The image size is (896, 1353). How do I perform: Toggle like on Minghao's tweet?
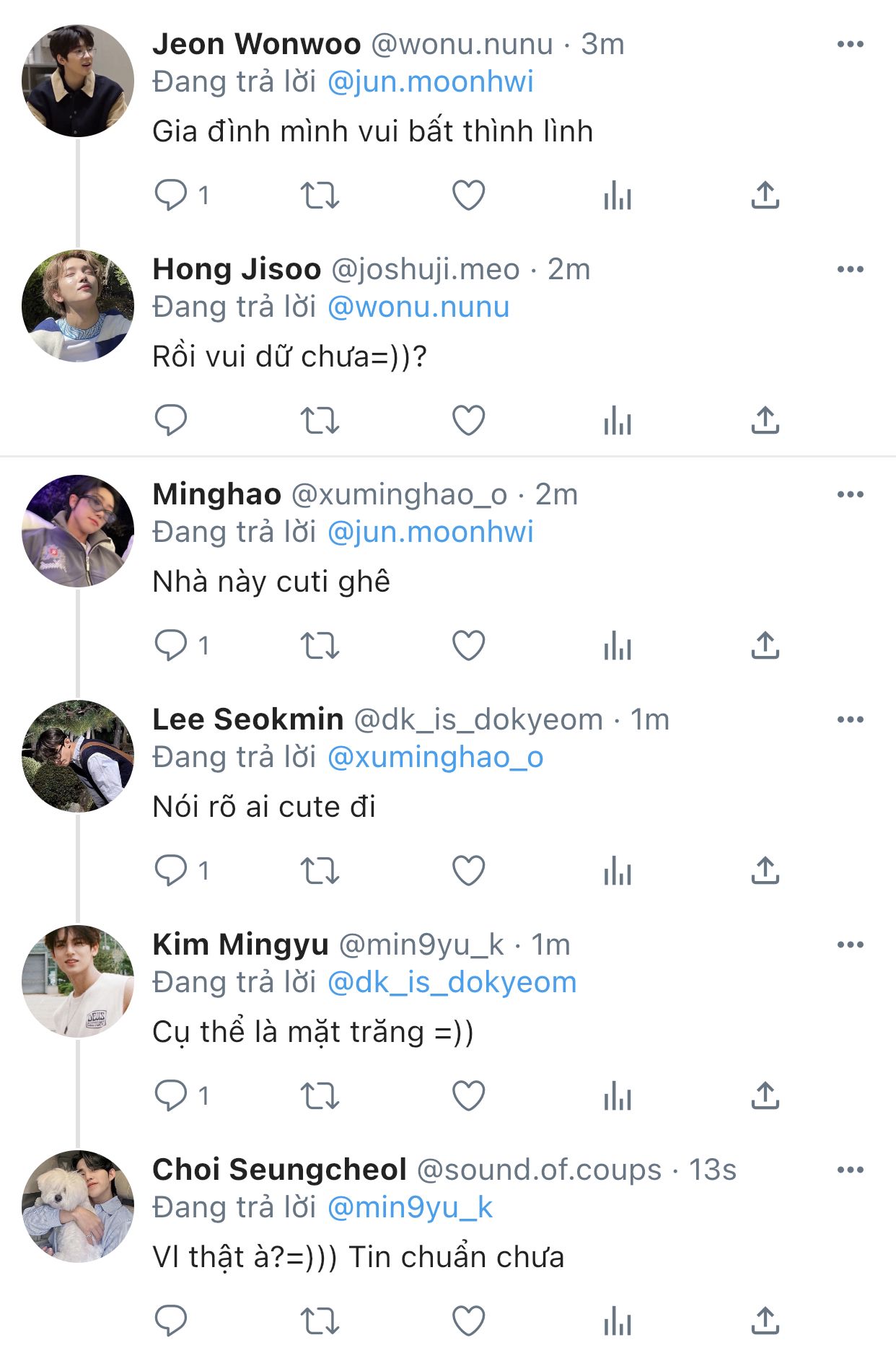[x=468, y=645]
